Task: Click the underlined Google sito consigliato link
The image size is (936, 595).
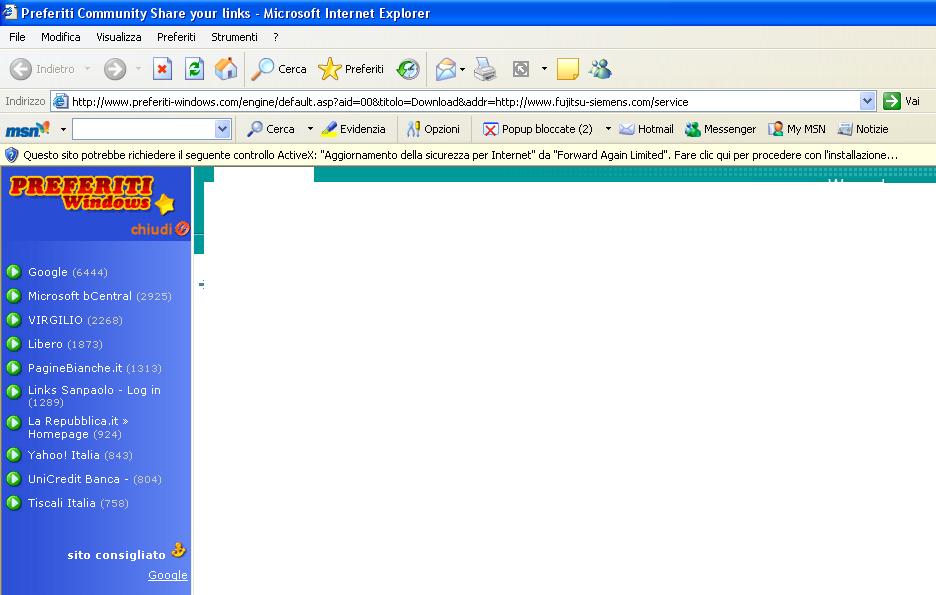Action: pyautogui.click(x=168, y=575)
